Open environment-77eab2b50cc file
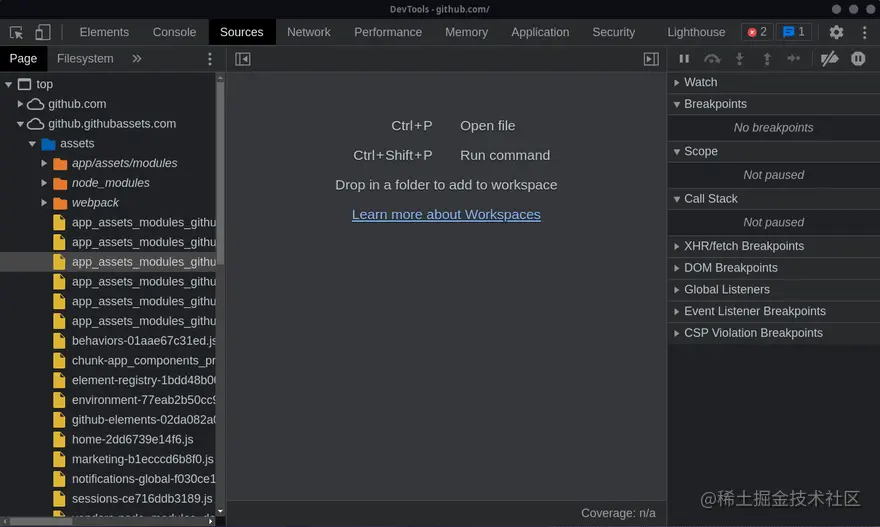Viewport: 880px width, 527px height. pyautogui.click(x=108, y=400)
